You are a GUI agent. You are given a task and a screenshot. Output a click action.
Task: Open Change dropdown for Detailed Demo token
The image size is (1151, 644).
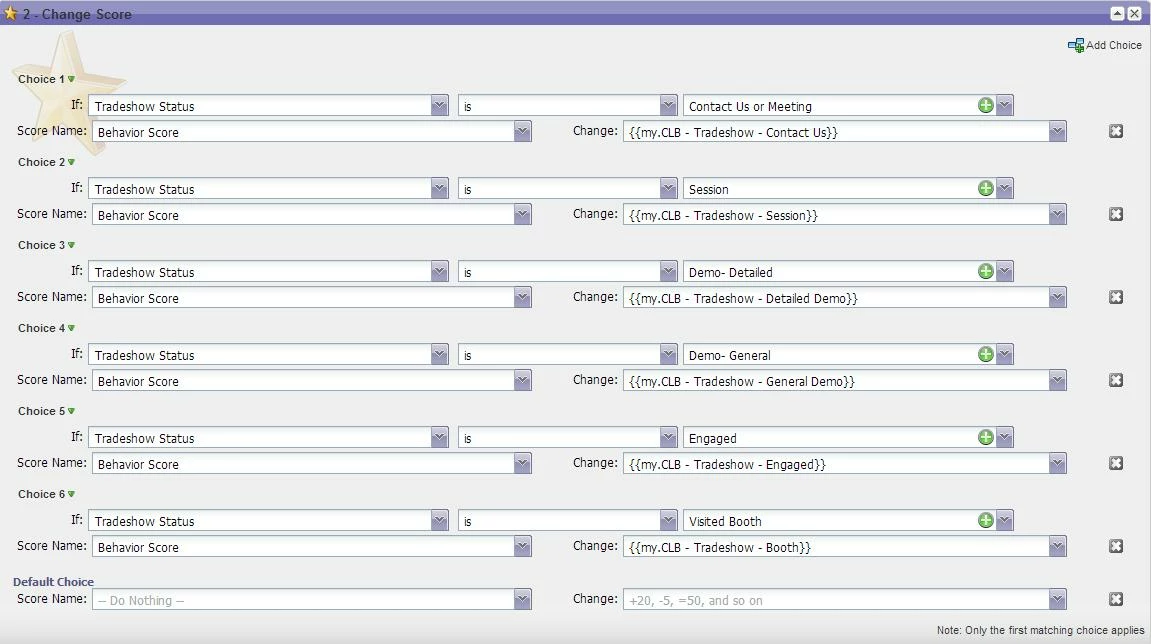(1057, 298)
